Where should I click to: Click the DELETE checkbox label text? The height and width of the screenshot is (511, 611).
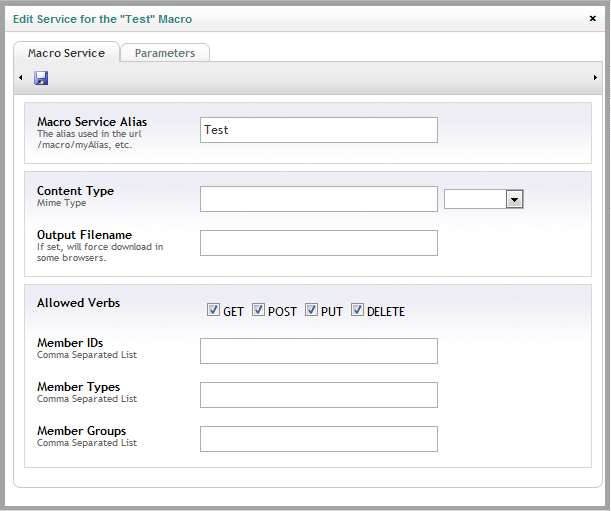point(386,312)
